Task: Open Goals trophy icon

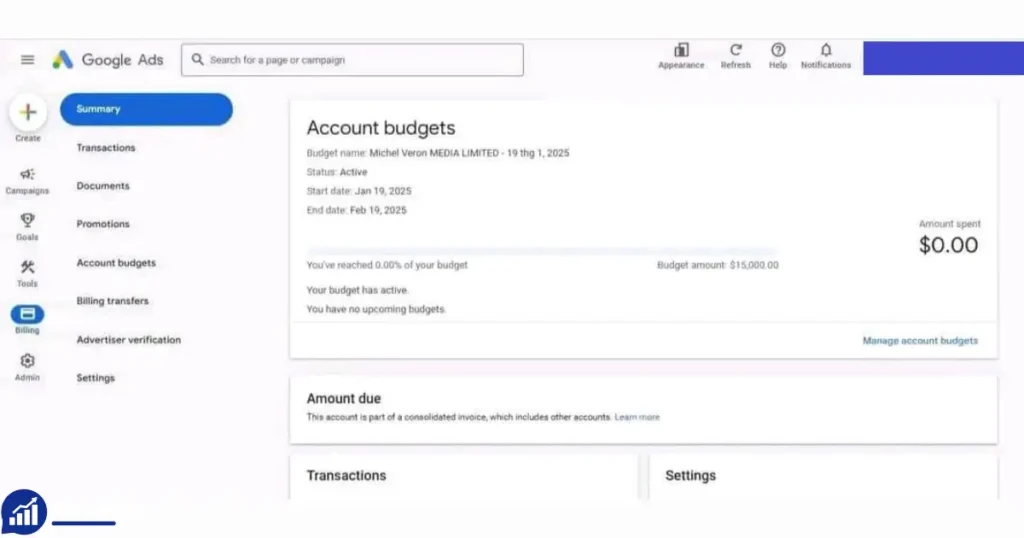Action: tap(27, 220)
